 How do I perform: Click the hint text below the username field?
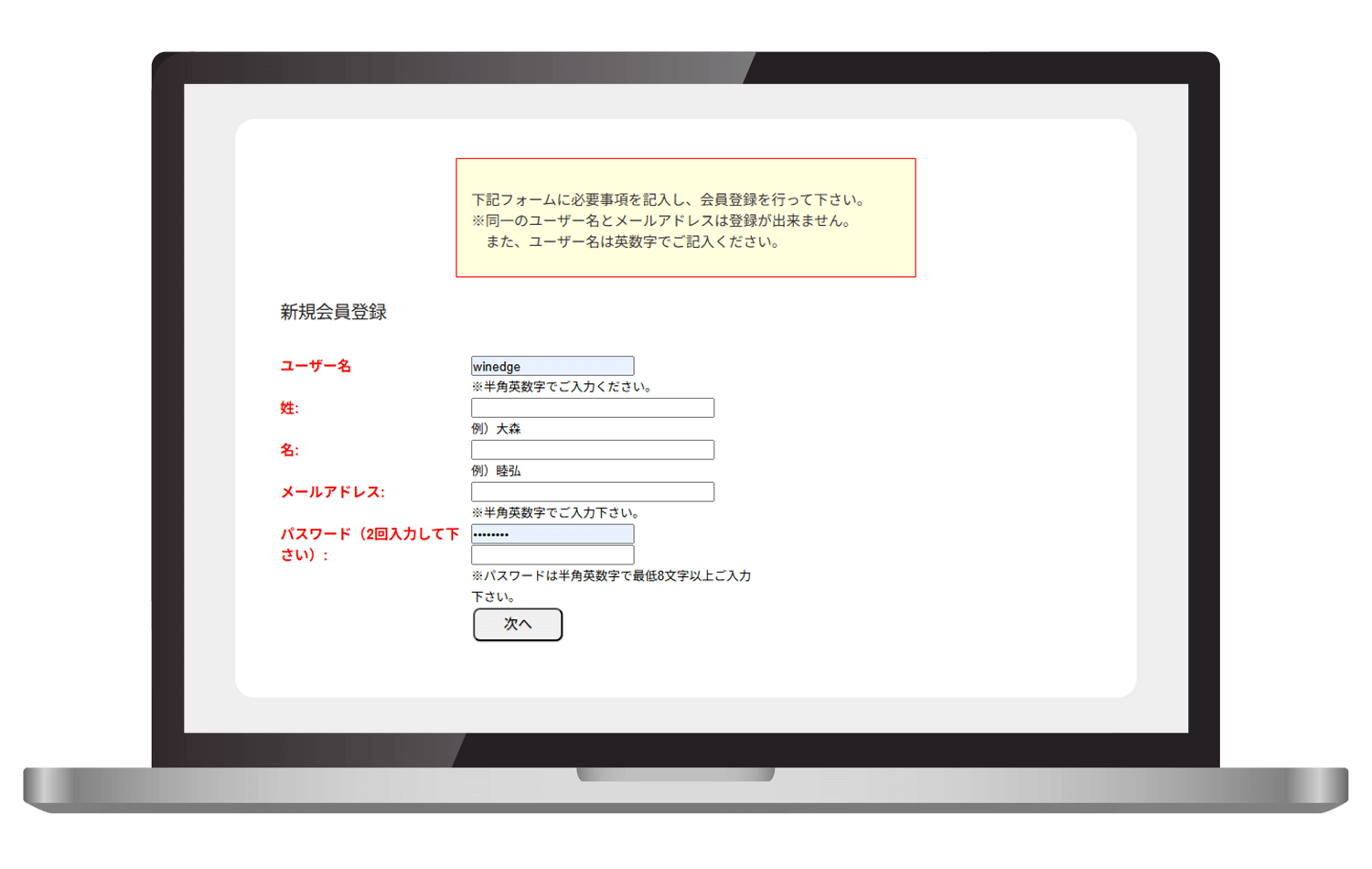(x=563, y=387)
